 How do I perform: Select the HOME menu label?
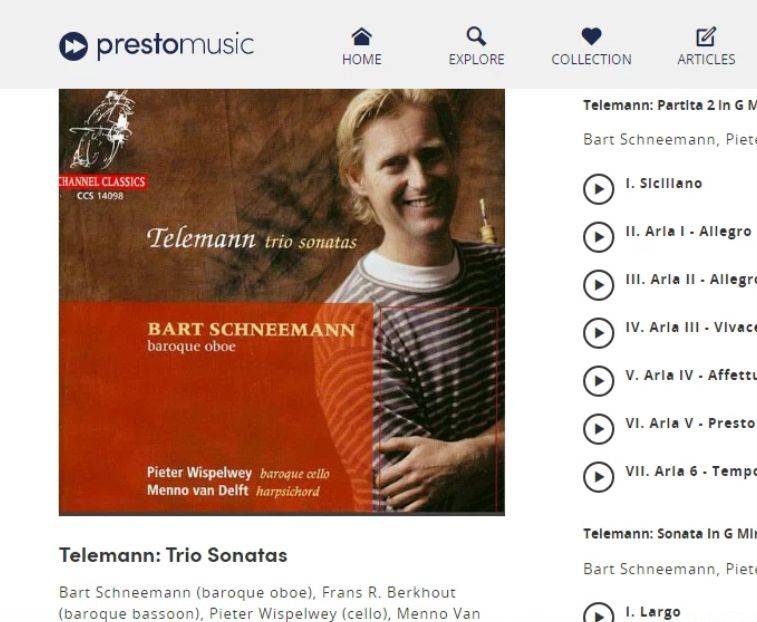click(x=362, y=59)
